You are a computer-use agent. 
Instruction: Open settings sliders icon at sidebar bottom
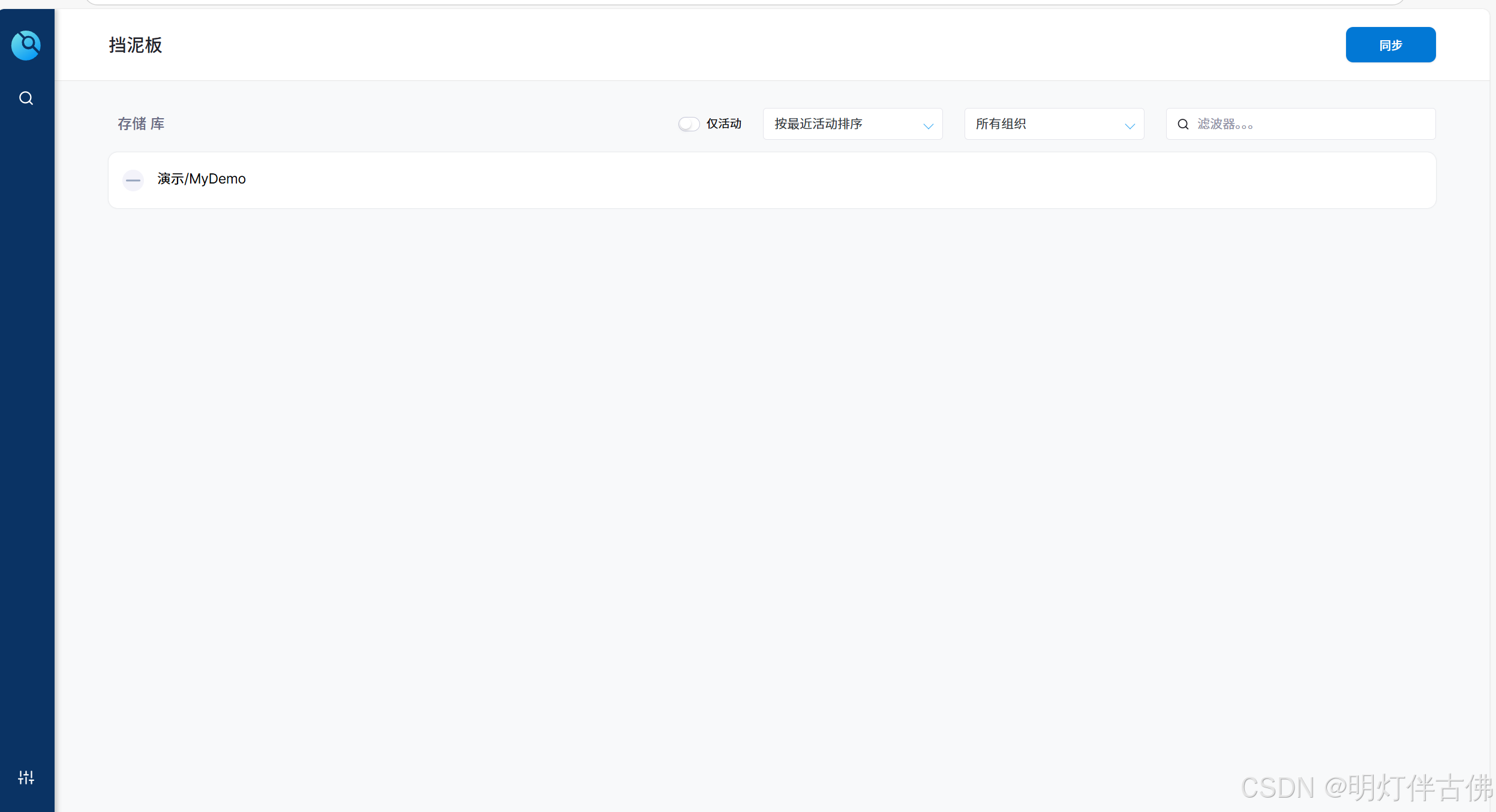point(26,777)
